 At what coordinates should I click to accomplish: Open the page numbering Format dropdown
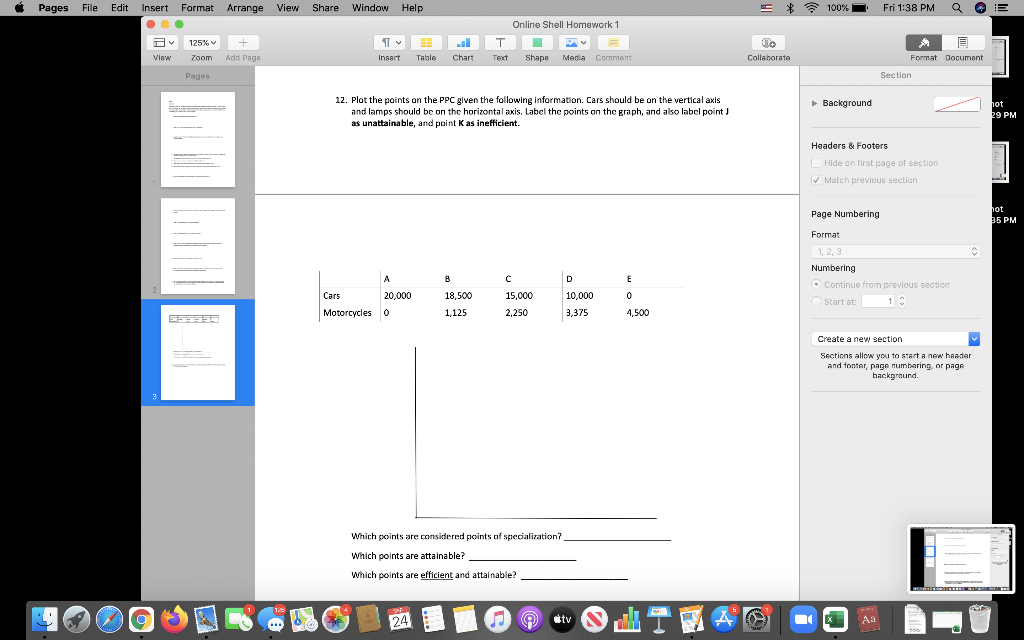pyautogui.click(x=896, y=251)
